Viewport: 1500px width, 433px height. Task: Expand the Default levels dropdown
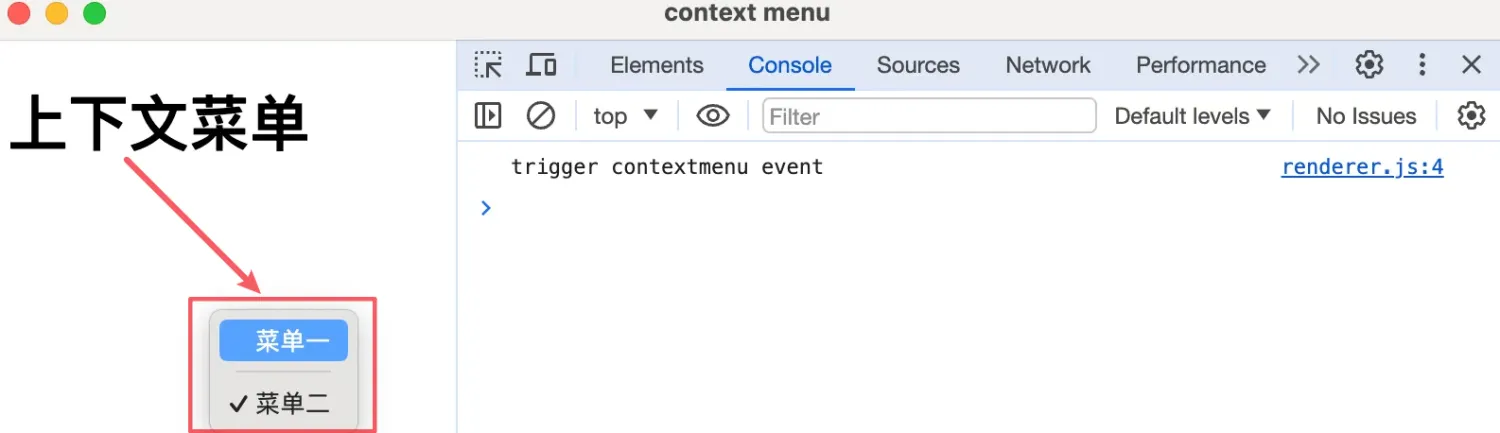point(1192,116)
